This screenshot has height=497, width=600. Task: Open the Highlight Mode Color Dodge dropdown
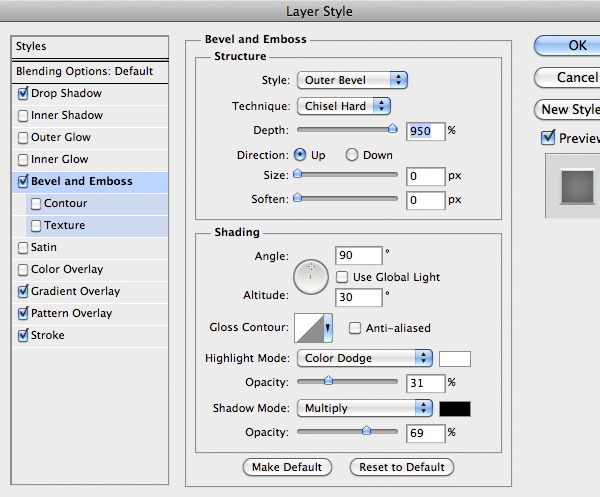[364, 358]
